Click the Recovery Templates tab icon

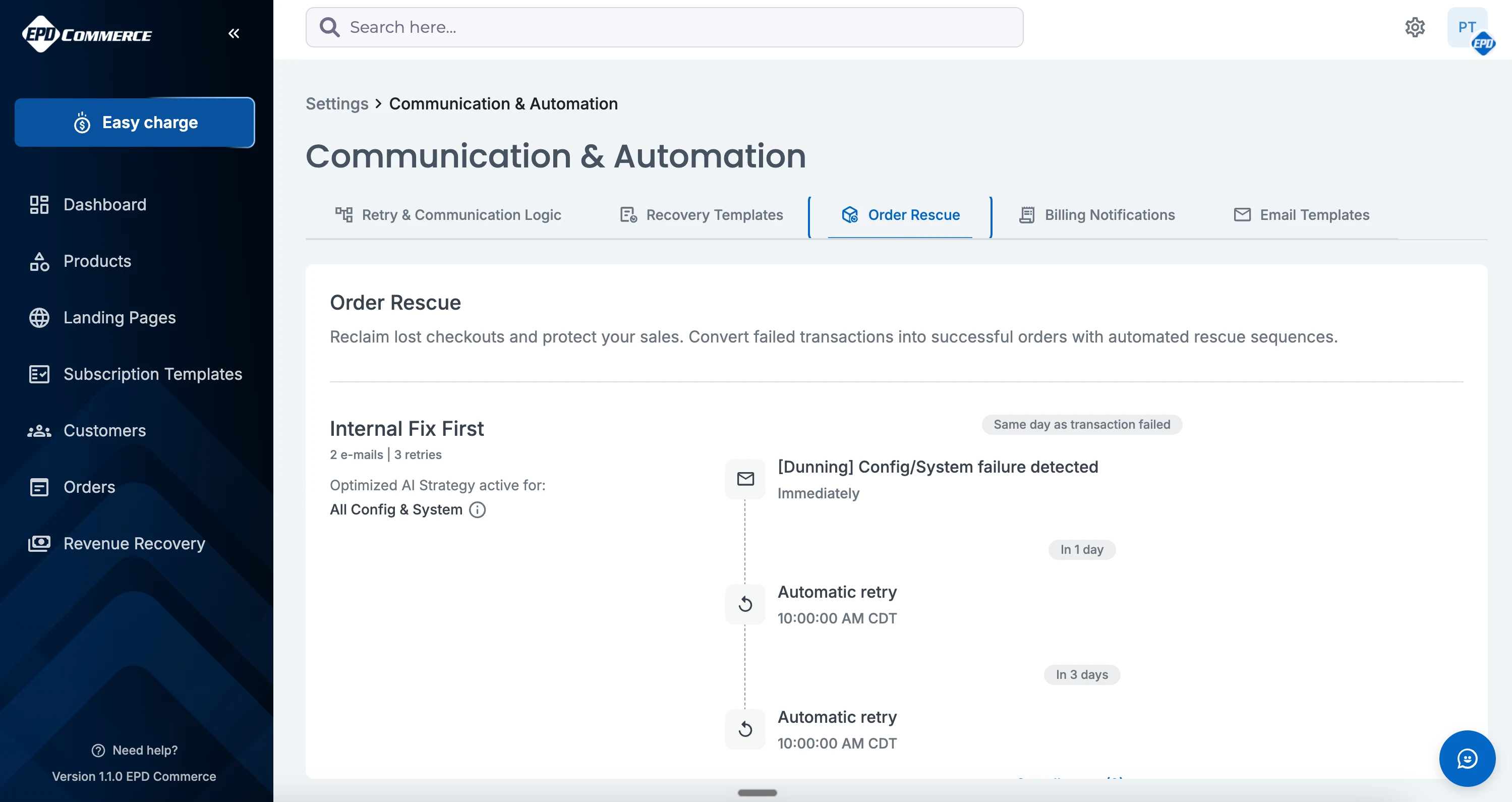tap(628, 215)
